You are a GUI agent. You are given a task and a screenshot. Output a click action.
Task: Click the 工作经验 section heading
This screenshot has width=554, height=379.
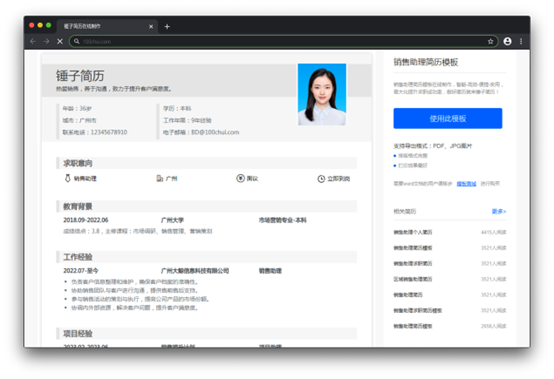[78, 257]
